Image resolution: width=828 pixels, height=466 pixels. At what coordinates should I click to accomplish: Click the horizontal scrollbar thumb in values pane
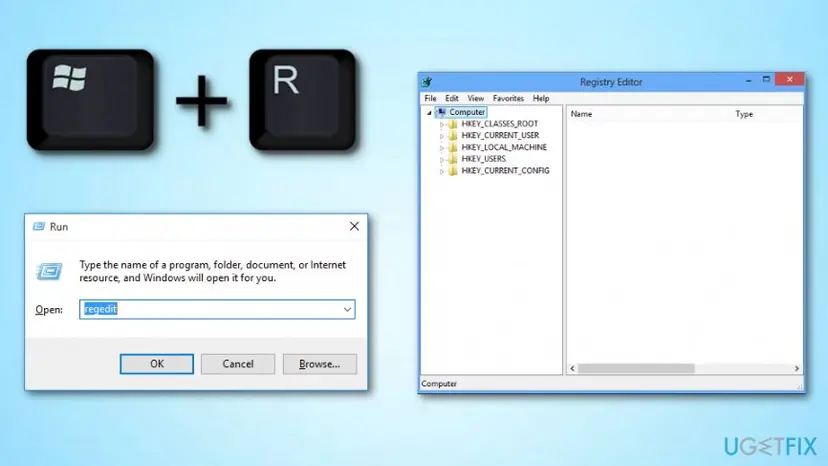point(636,368)
